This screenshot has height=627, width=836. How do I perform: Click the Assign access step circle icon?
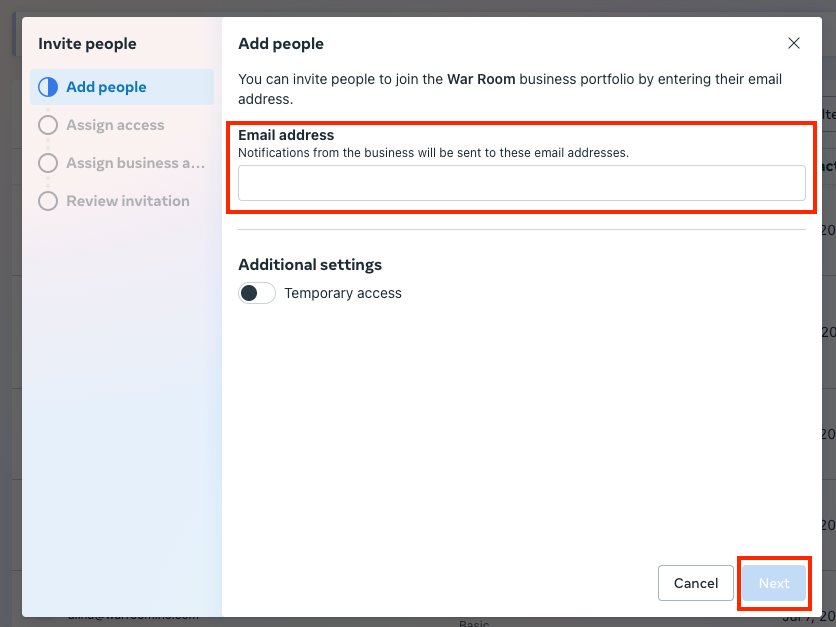coord(48,125)
